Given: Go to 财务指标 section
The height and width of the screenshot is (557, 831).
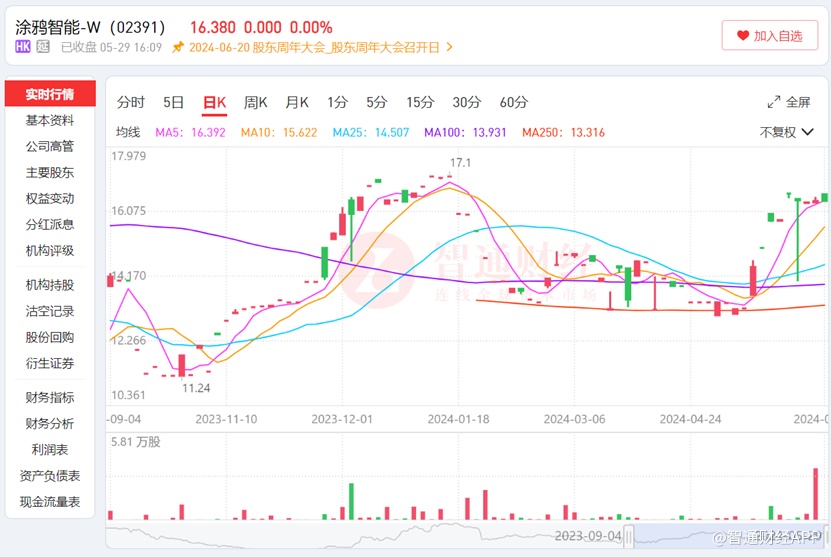Looking at the screenshot, I should [x=50, y=397].
